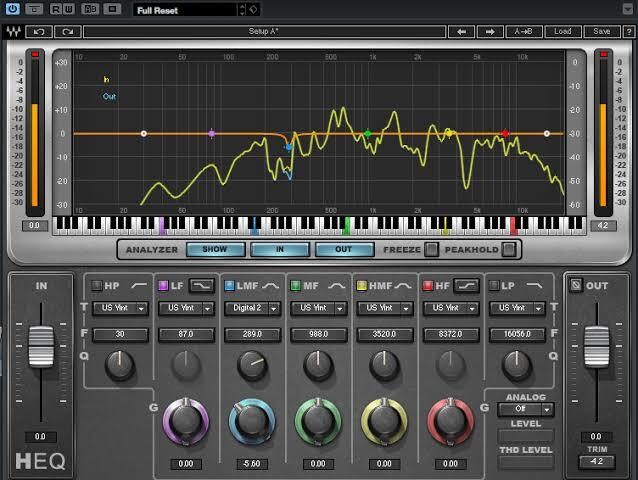This screenshot has height=480, width=638.
Task: Open the LP band type dropdown
Action: pyautogui.click(x=517, y=308)
